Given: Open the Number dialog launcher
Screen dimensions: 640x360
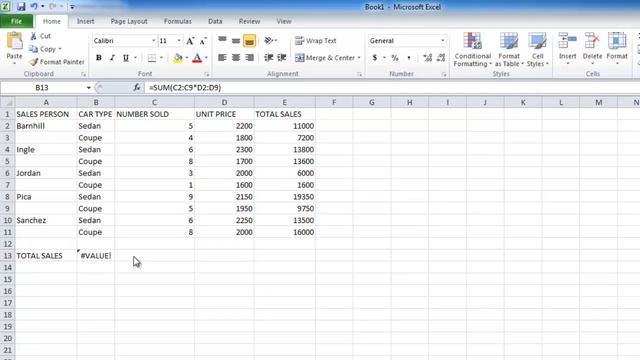Looking at the screenshot, I should tap(444, 74).
